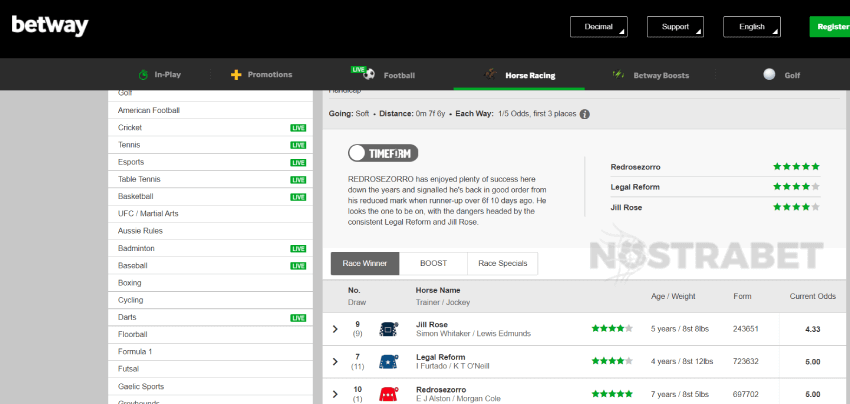
Task: Bet on Redrosezorro at 5.00
Action: [813, 394]
